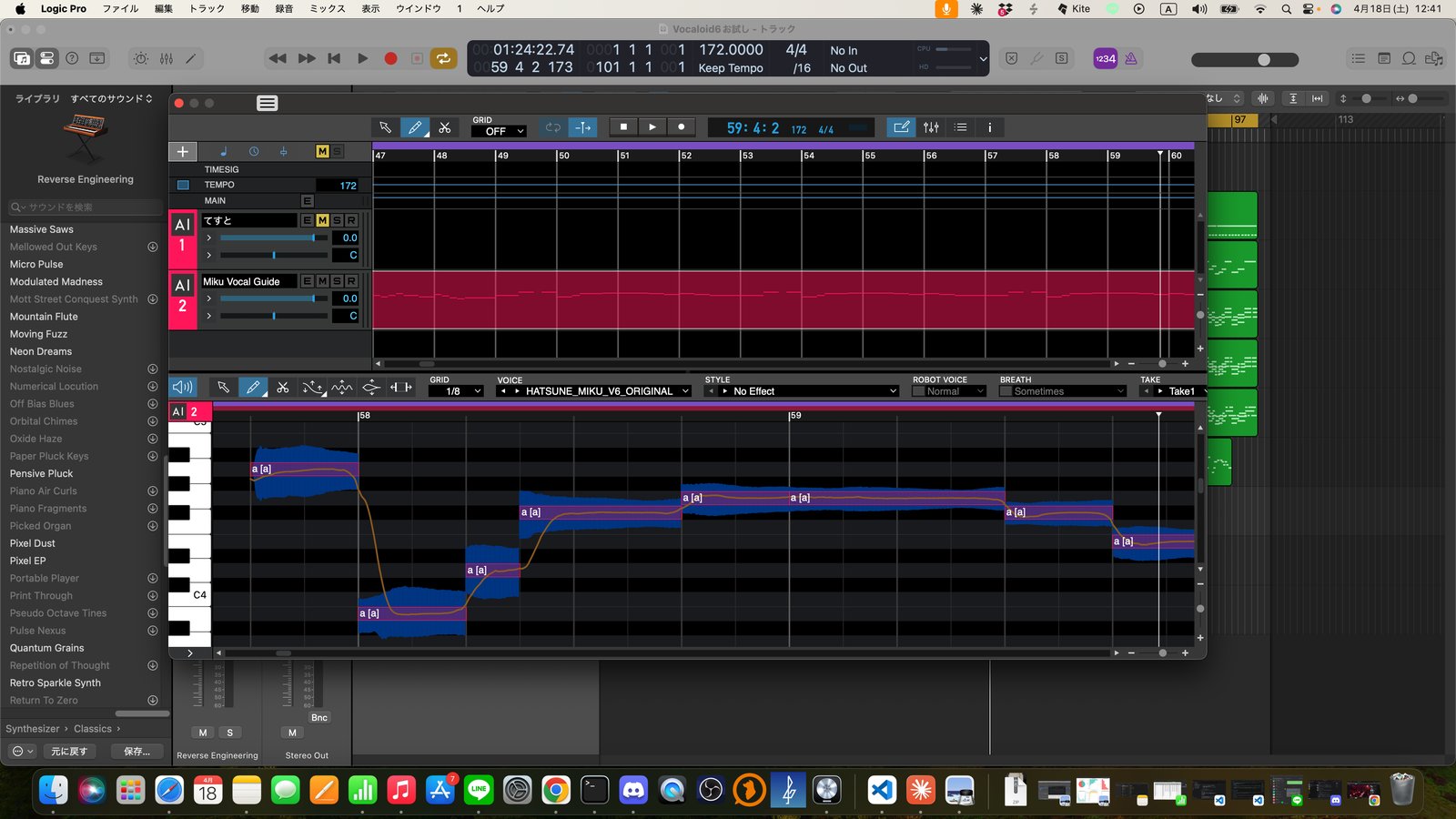Click the 保存 button in the library panel
This screenshot has height=819, width=1456.
[x=136, y=751]
